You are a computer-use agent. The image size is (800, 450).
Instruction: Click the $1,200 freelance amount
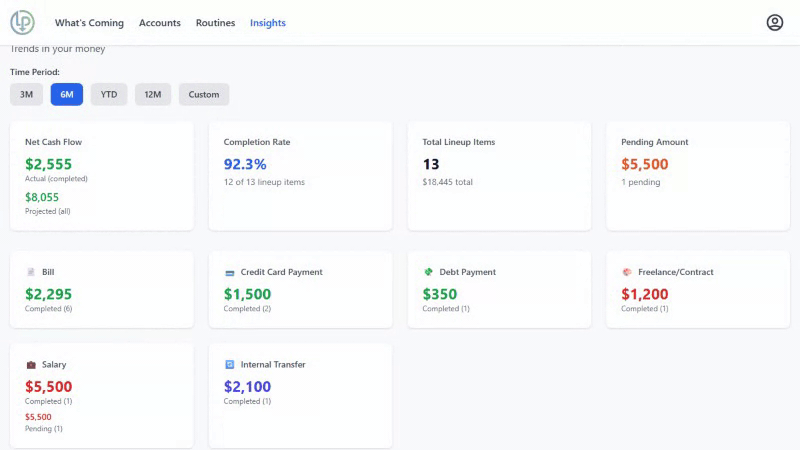pyautogui.click(x=644, y=294)
